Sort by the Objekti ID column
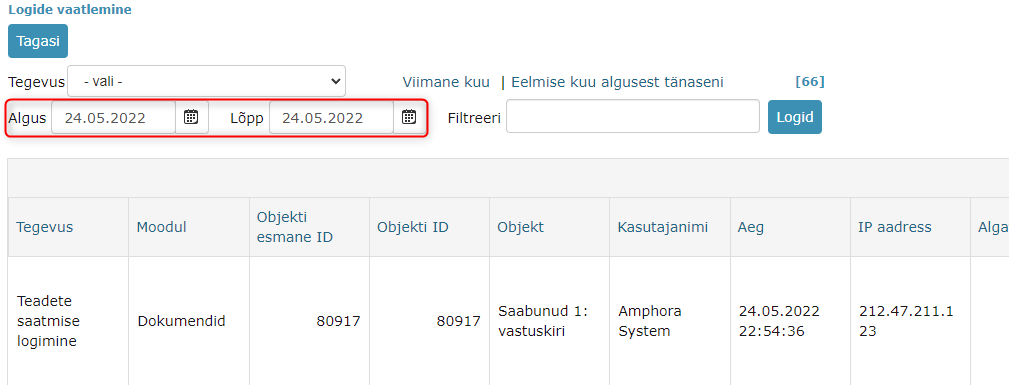The height and width of the screenshot is (385, 1009). [x=413, y=227]
